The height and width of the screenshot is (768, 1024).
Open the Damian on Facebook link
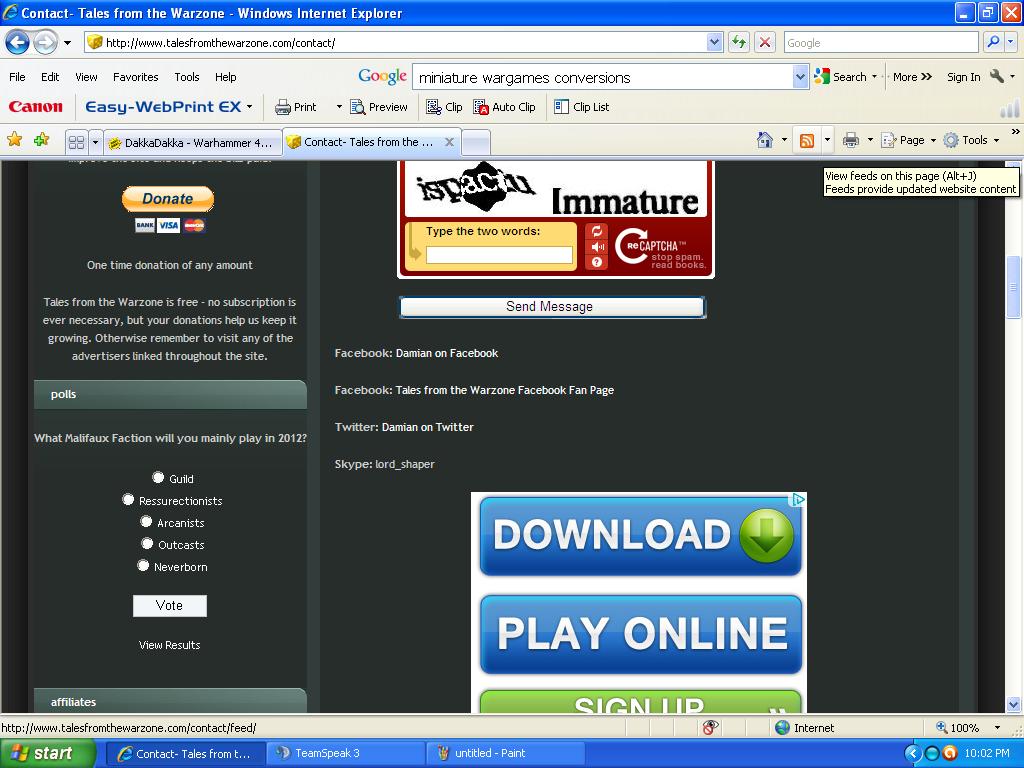pos(447,353)
